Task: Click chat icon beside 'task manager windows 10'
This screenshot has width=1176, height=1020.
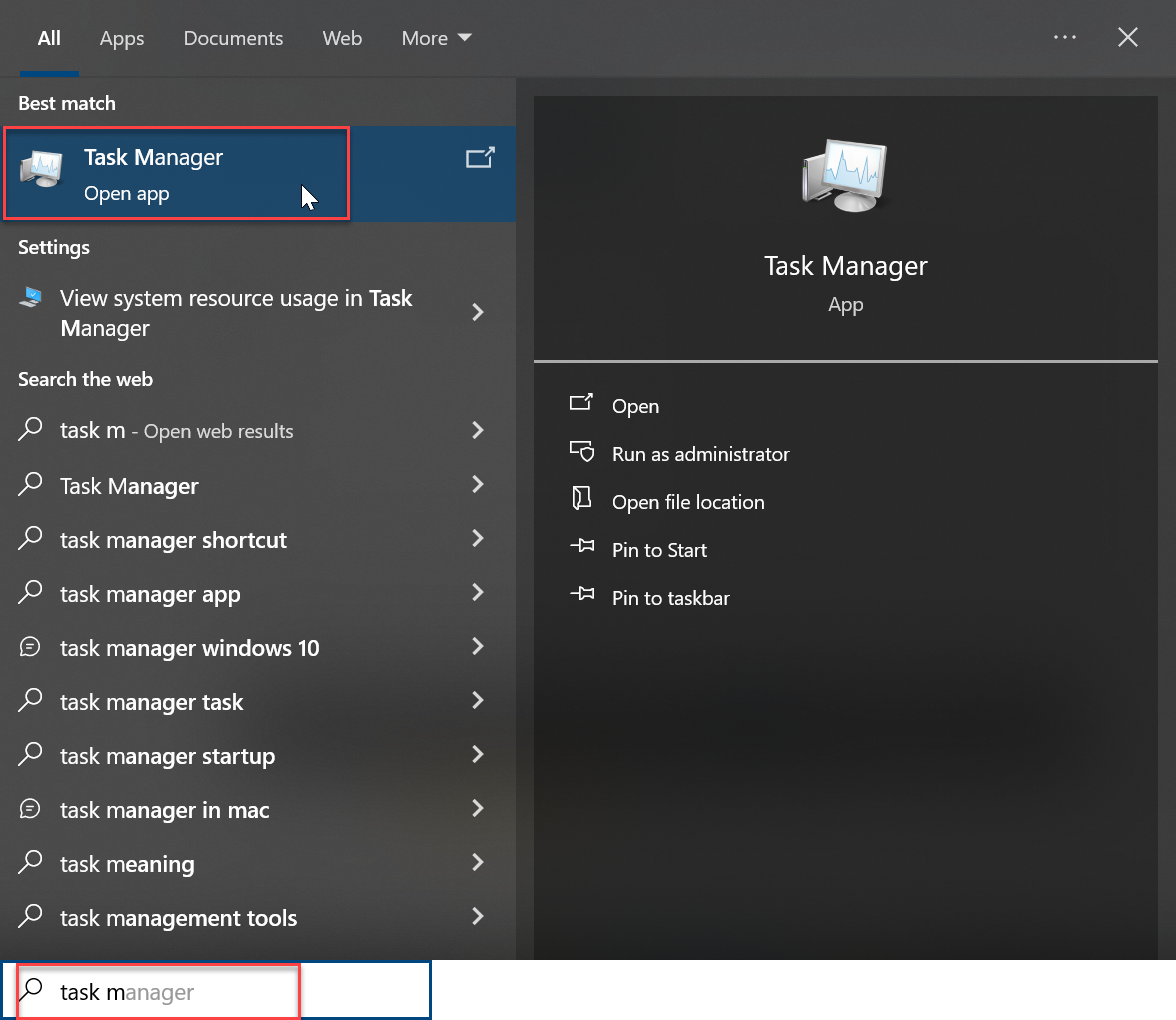Action: [30, 646]
